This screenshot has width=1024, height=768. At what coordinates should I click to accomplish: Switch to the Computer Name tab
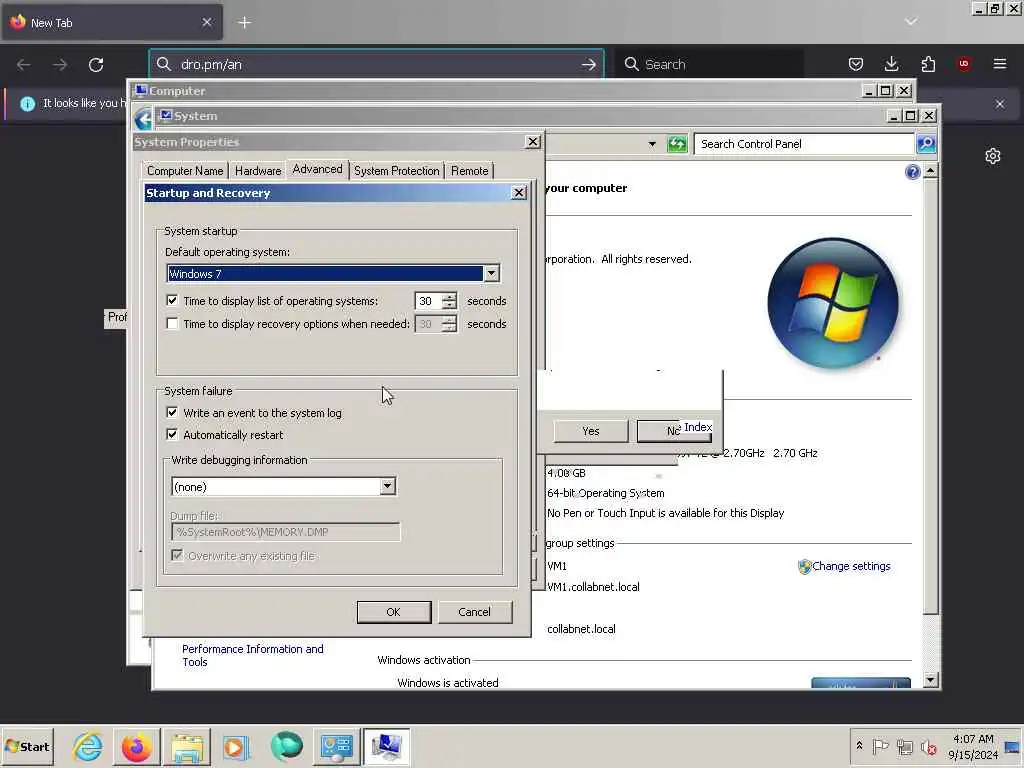185,170
